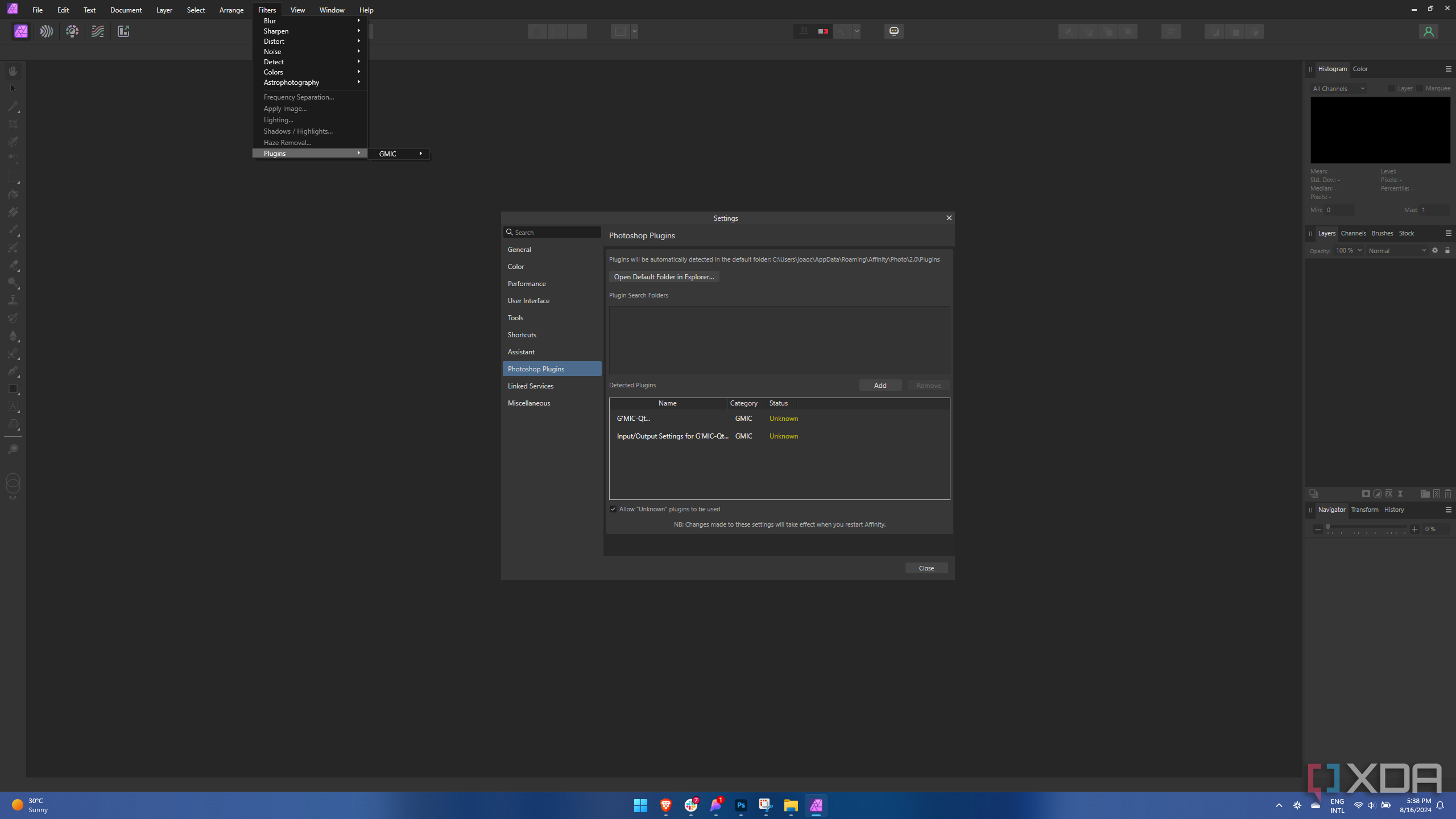Switch to the Color panel tab

click(x=1360, y=69)
